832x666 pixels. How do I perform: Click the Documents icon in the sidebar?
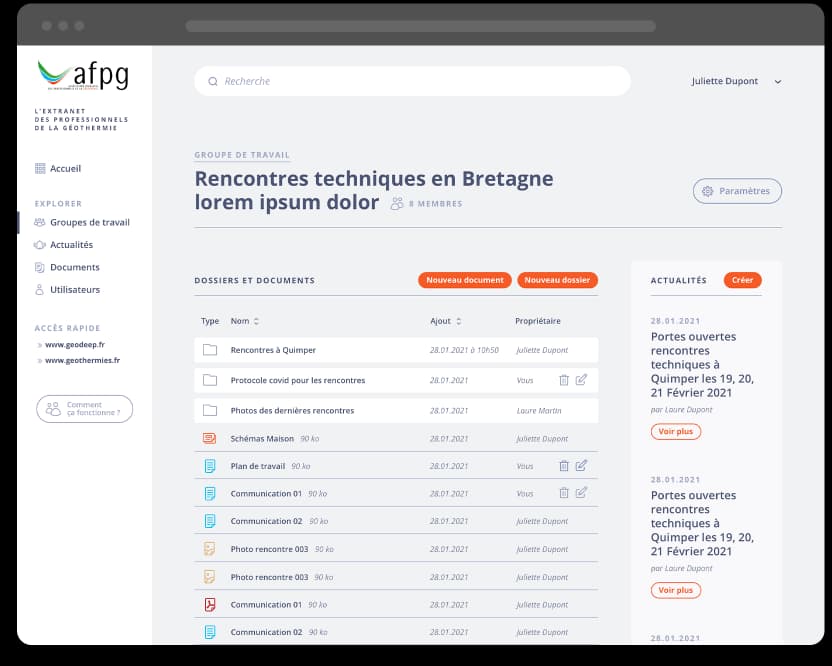click(x=39, y=267)
